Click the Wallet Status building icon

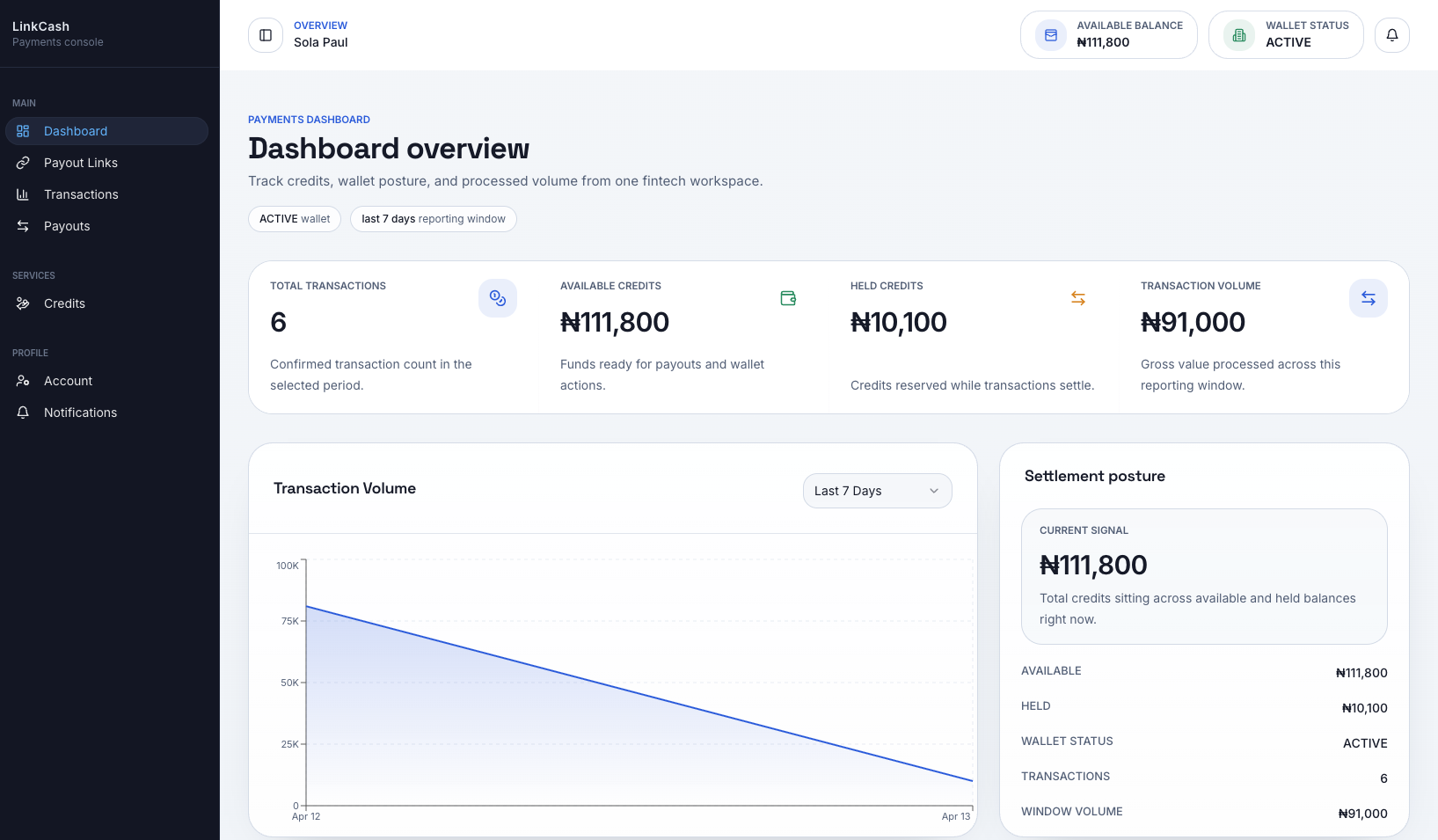[1238, 35]
